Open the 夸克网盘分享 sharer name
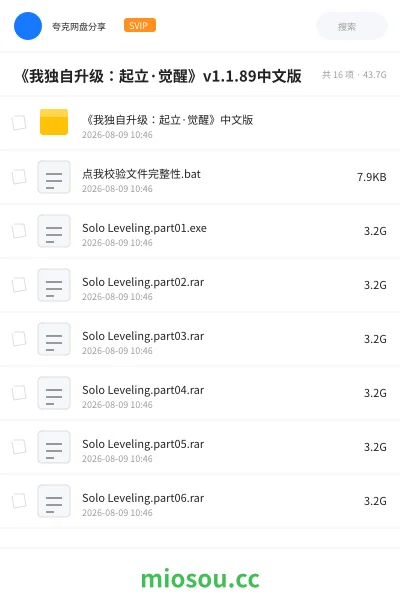The height and width of the screenshot is (600, 400). (x=79, y=26)
